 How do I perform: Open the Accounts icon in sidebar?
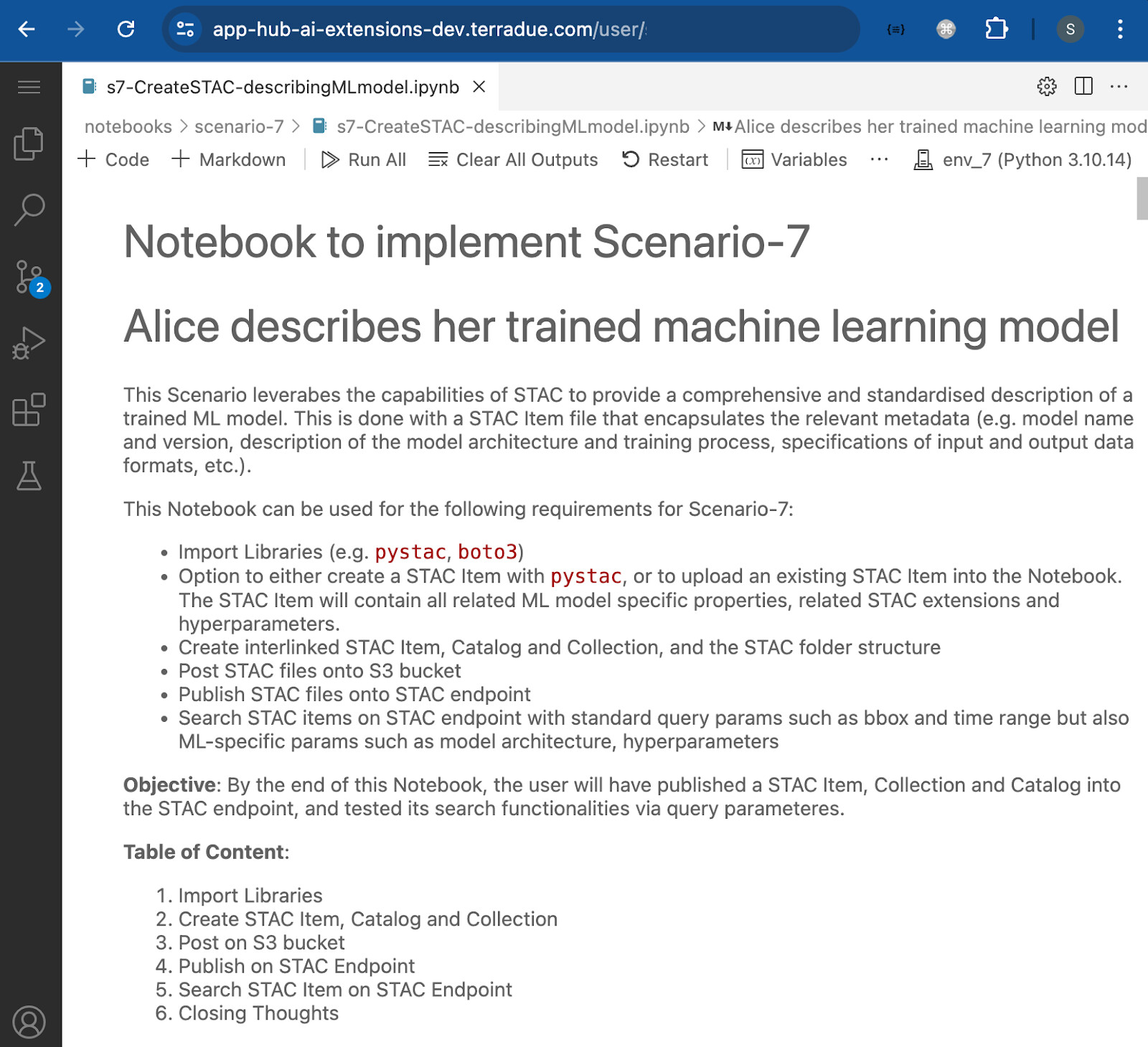29,1022
